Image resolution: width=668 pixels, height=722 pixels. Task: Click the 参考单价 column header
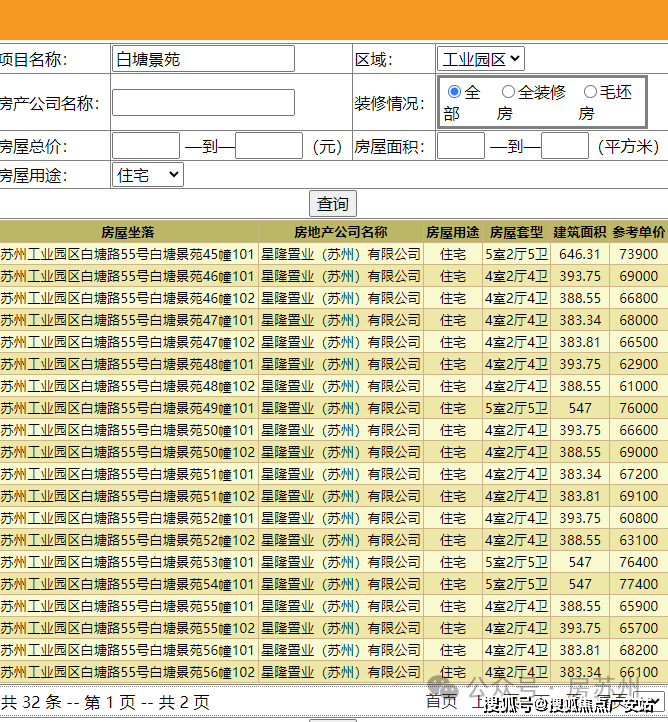[x=639, y=232]
